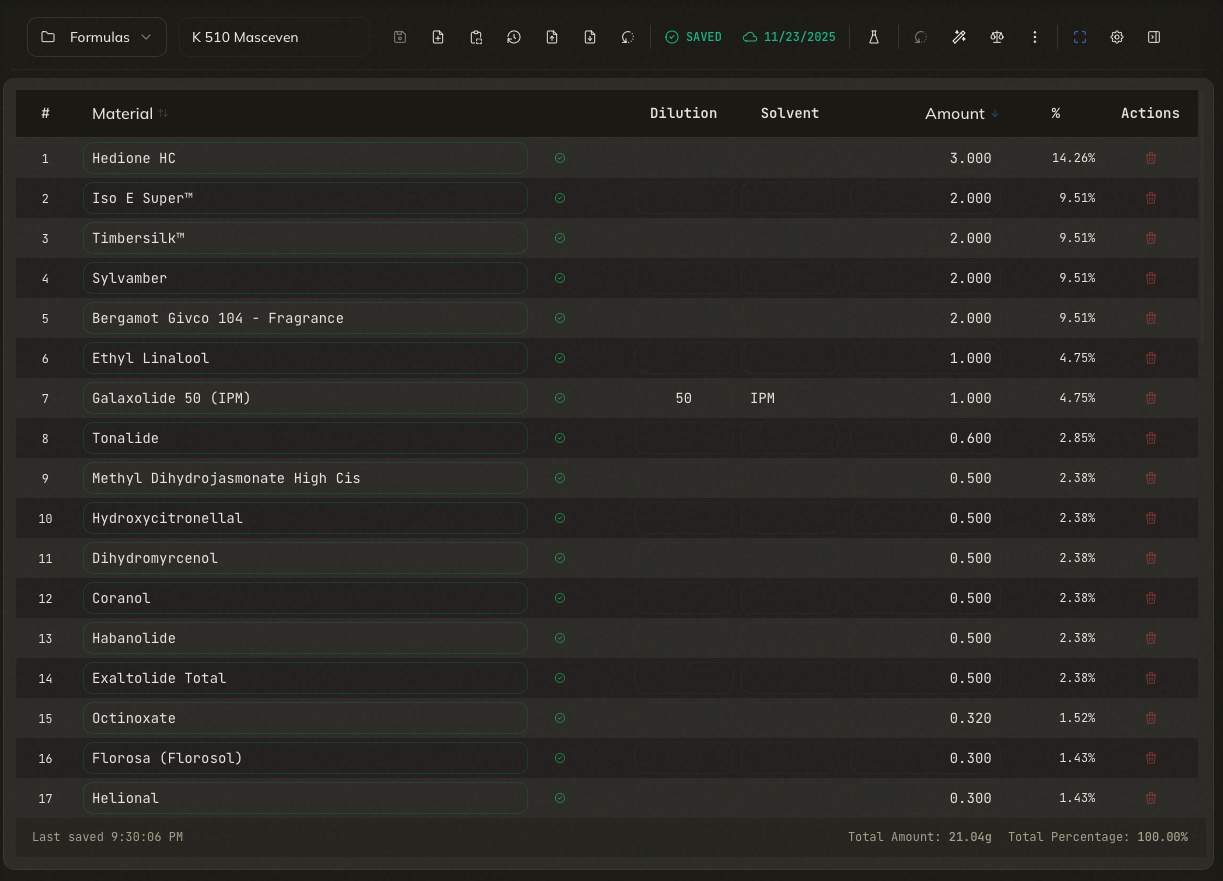
Task: Toggle fullscreen mode icon
Action: [1080, 37]
